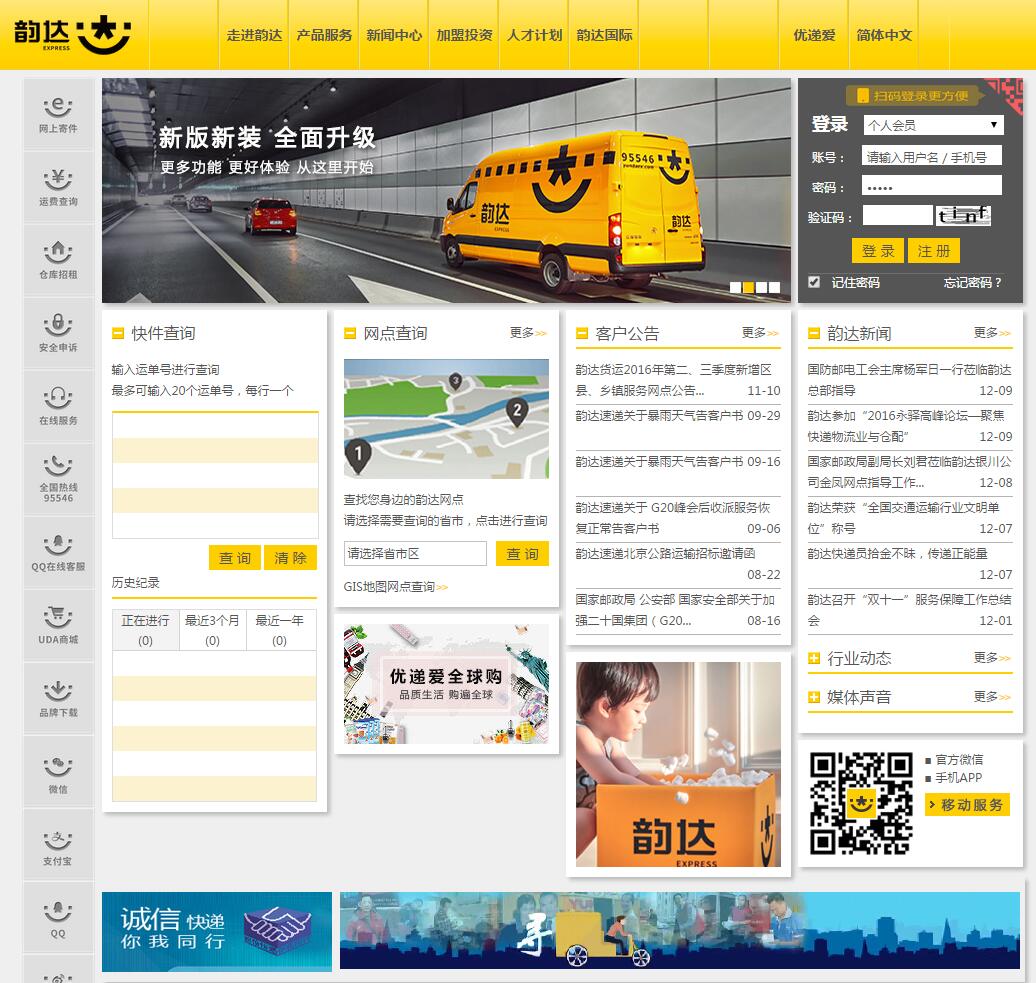
Task: Select the third banner slide indicator
Action: [761, 287]
